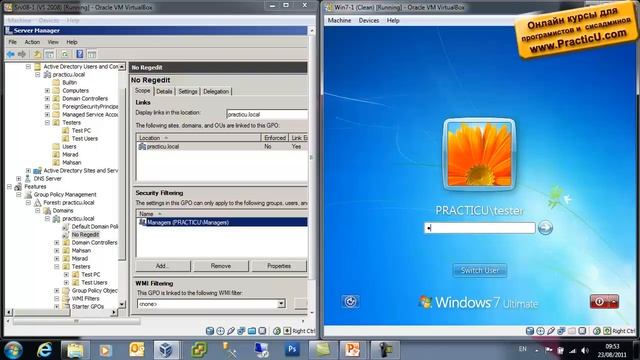Click mouse integration icon in Win7-1 VM status bar
Viewport: 640px width, 360px height.
[597, 331]
